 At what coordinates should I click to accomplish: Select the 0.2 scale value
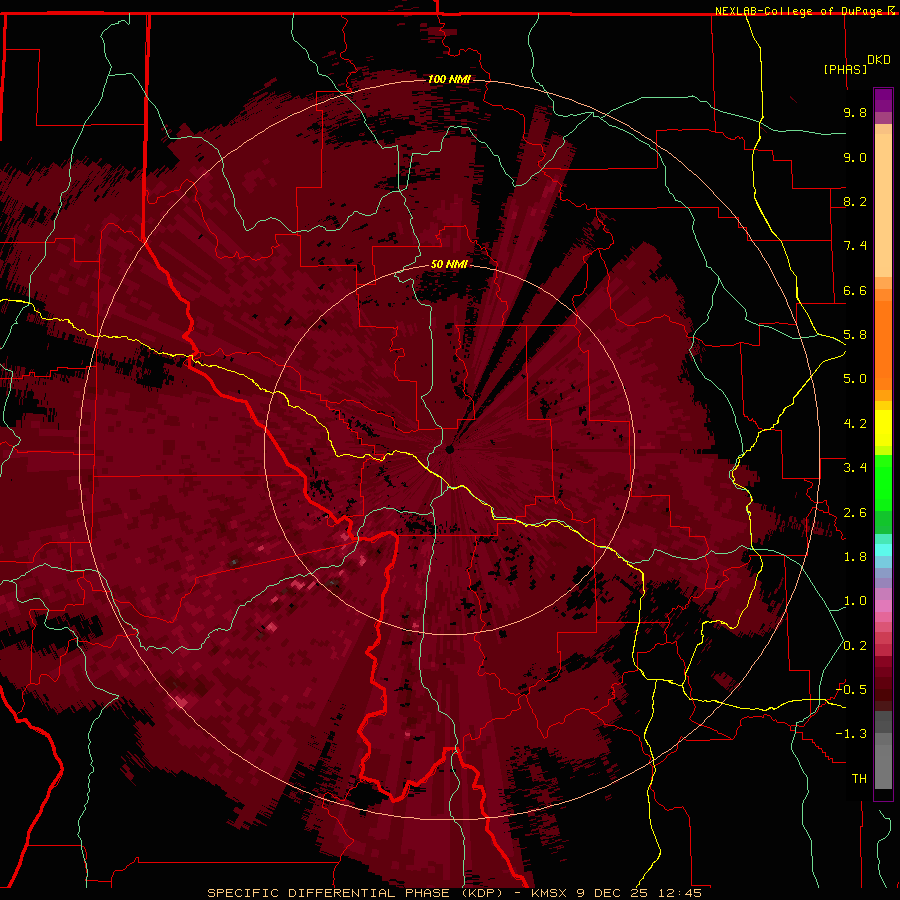855,646
